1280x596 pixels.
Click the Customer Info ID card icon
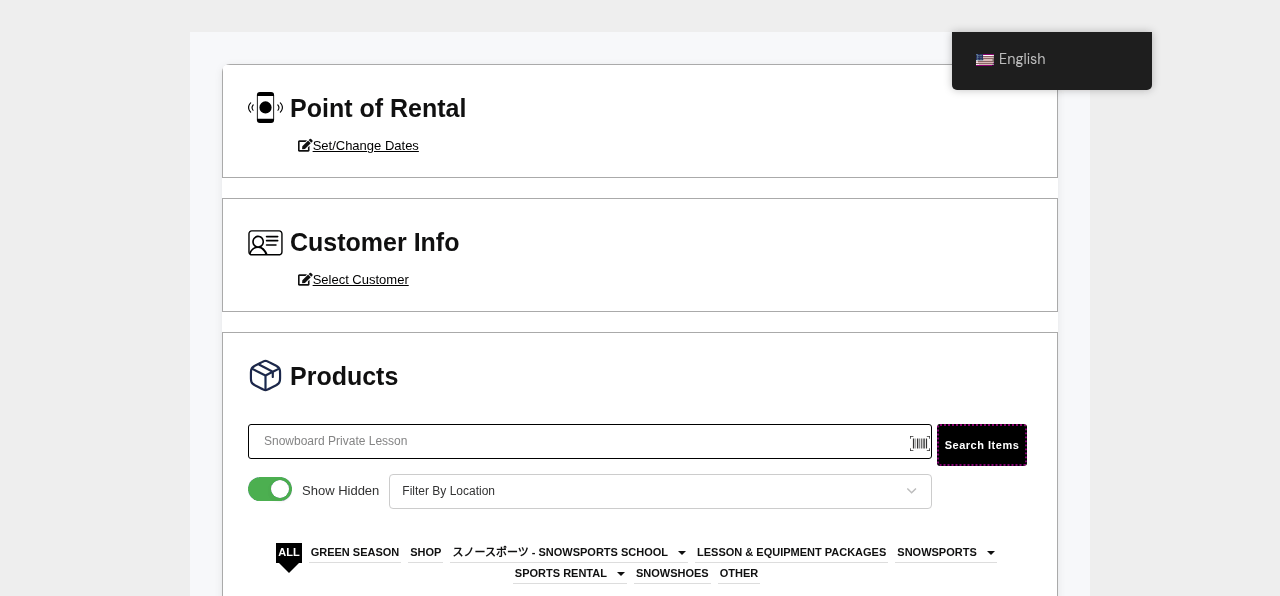[265, 243]
